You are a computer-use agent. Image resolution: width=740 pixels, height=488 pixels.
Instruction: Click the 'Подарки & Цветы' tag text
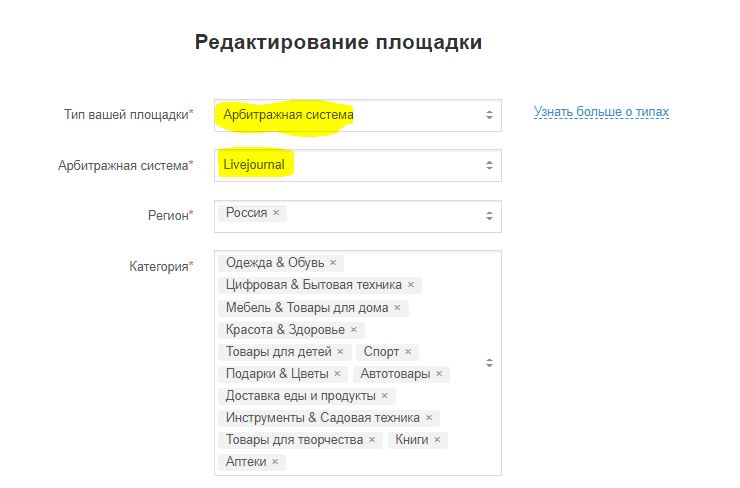[x=277, y=373]
